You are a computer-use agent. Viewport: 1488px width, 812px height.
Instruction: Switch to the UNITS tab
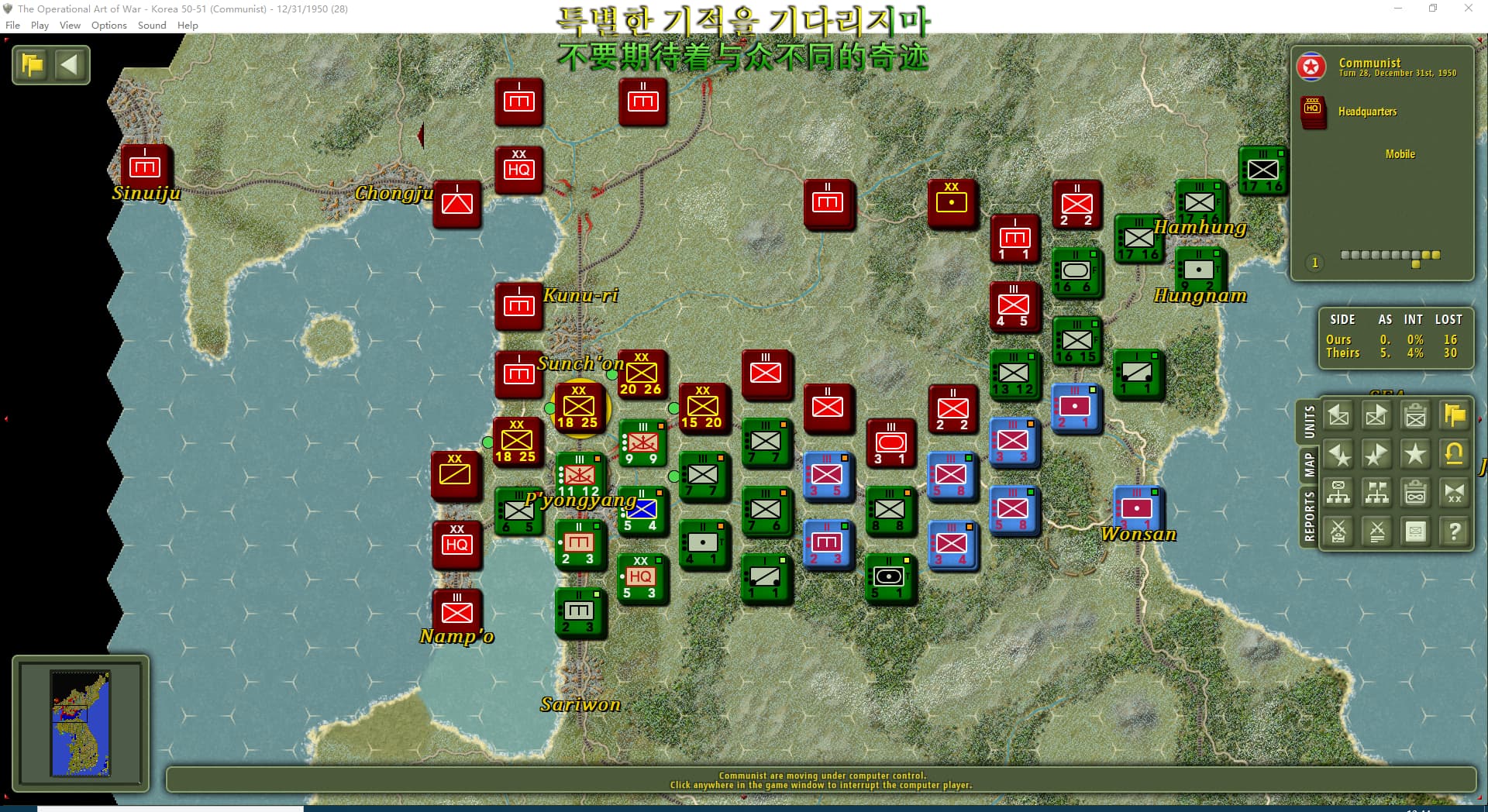(x=1309, y=422)
